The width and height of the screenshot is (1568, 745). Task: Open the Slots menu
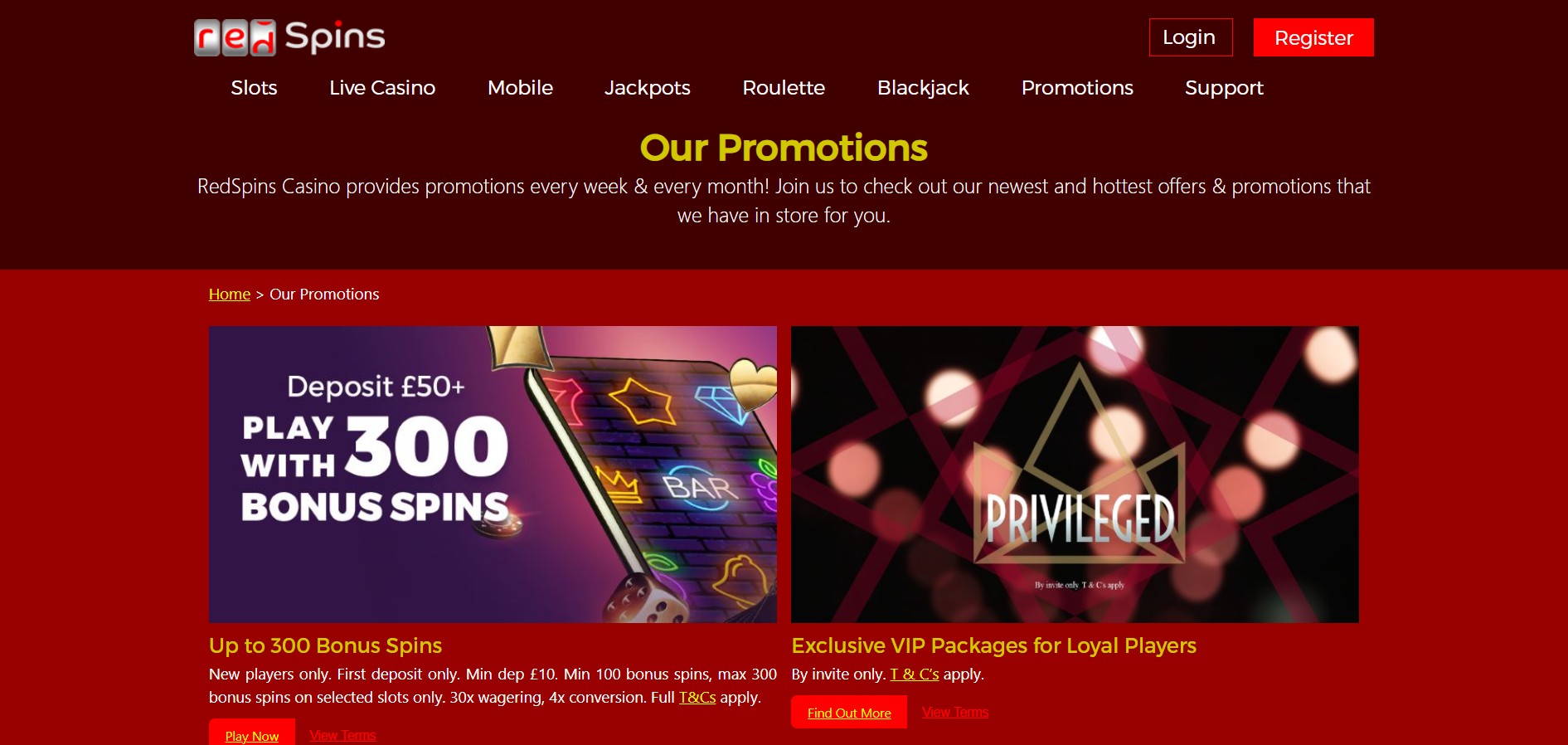point(254,88)
